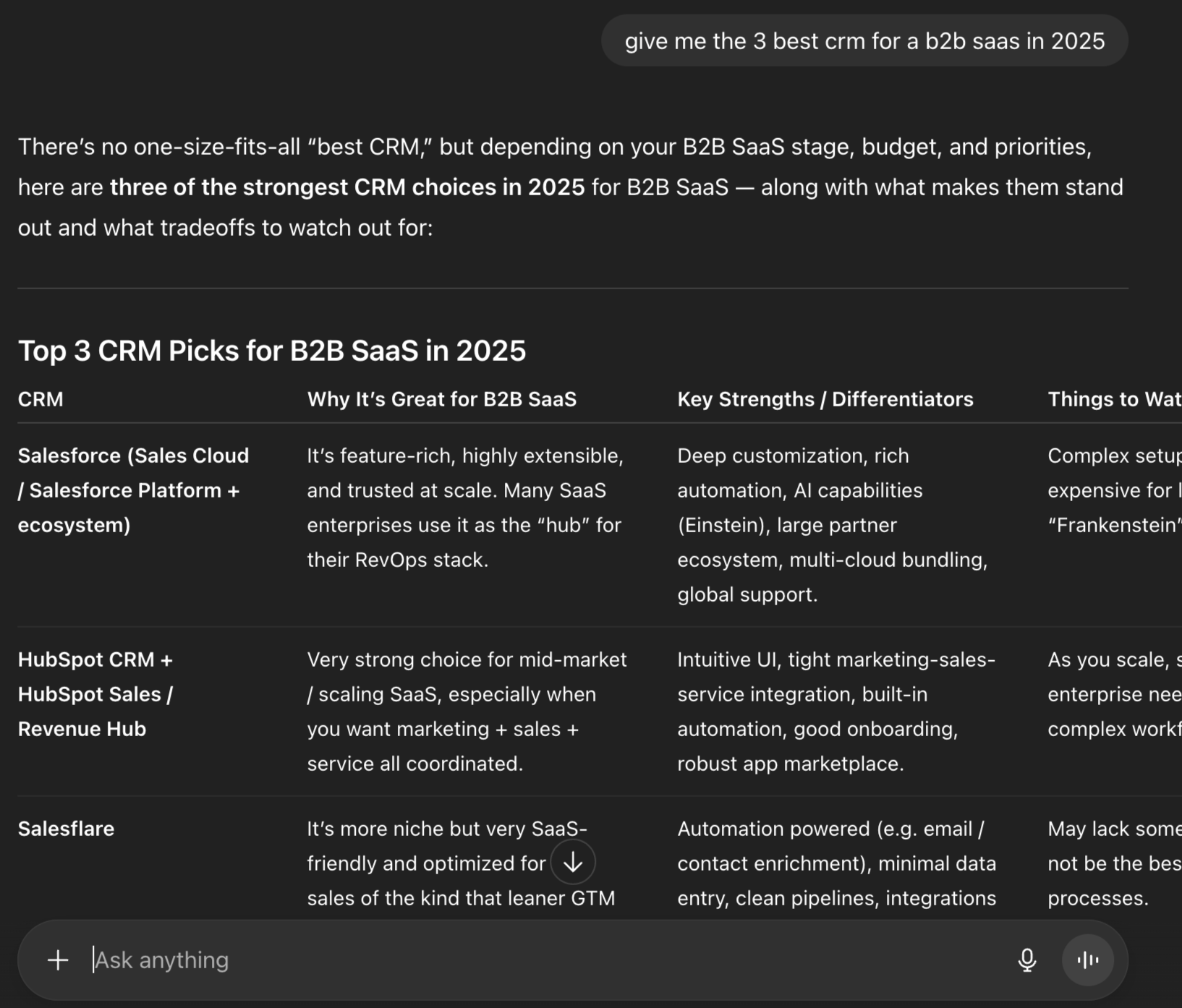Click the 'It's feature-rich, highly extensible' cell
Image resolution: width=1182 pixels, height=1008 pixels.
[465, 508]
